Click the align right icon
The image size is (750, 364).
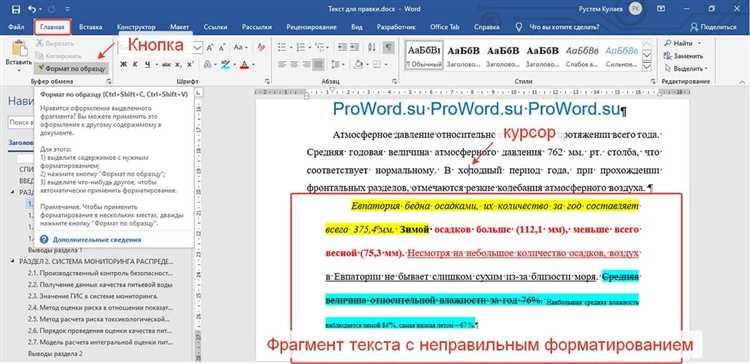point(306,65)
